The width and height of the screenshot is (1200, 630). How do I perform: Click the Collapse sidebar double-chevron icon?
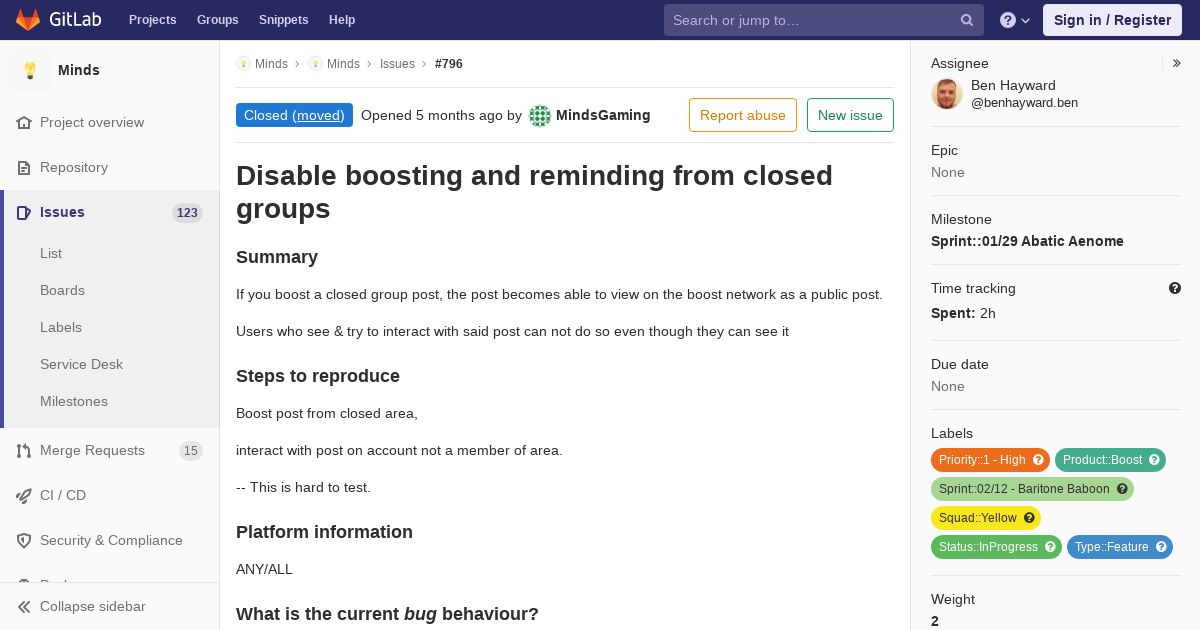24,606
